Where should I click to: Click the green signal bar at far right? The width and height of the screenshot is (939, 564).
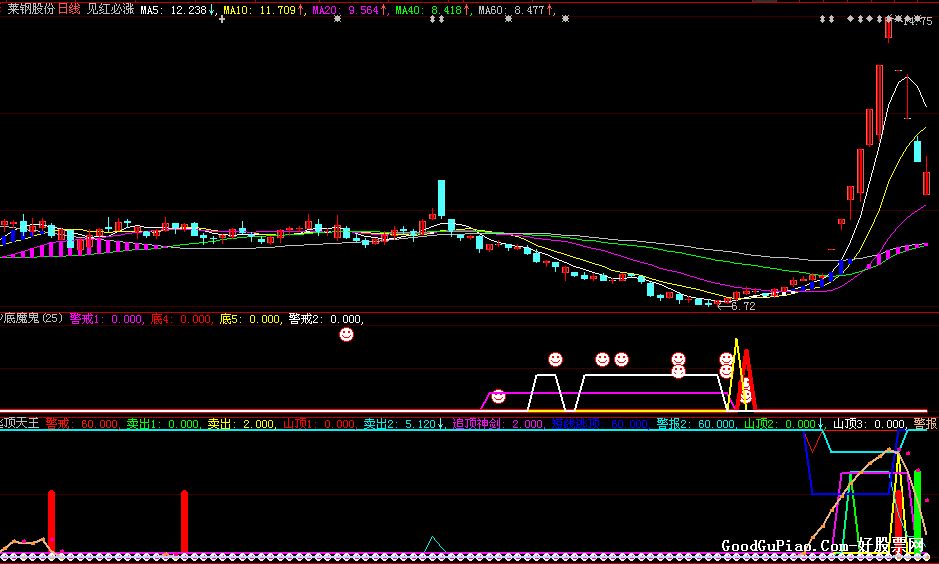tap(917, 512)
